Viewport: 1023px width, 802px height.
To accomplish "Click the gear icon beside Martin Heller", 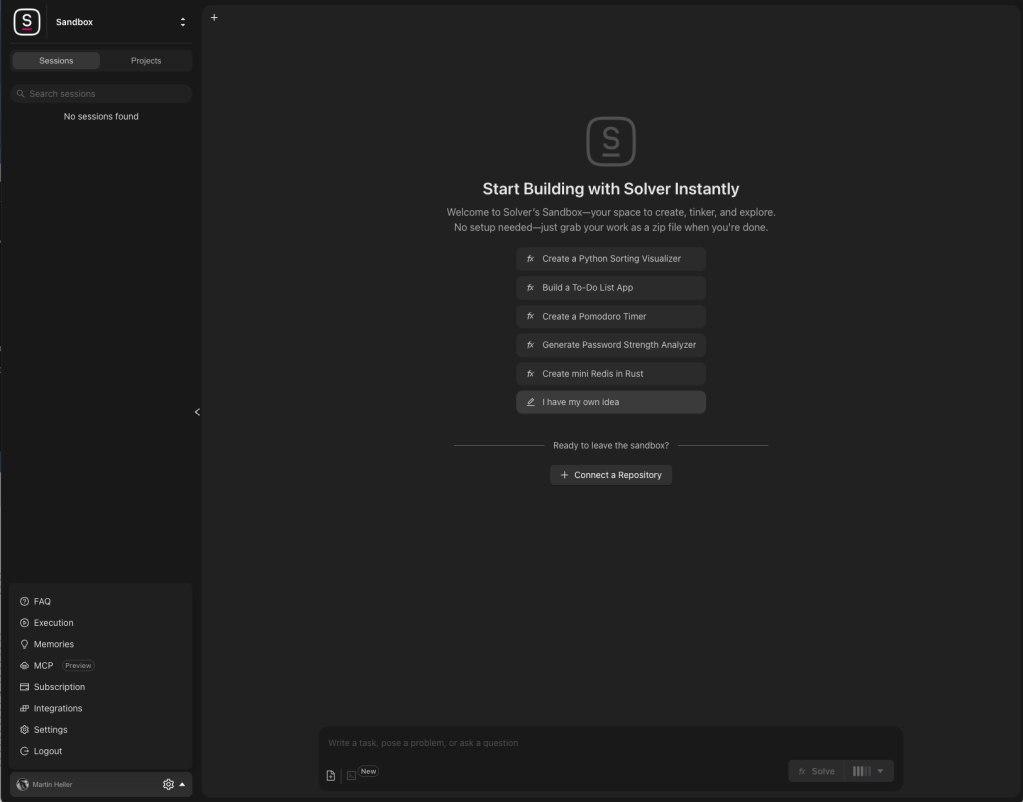I will click(x=168, y=785).
